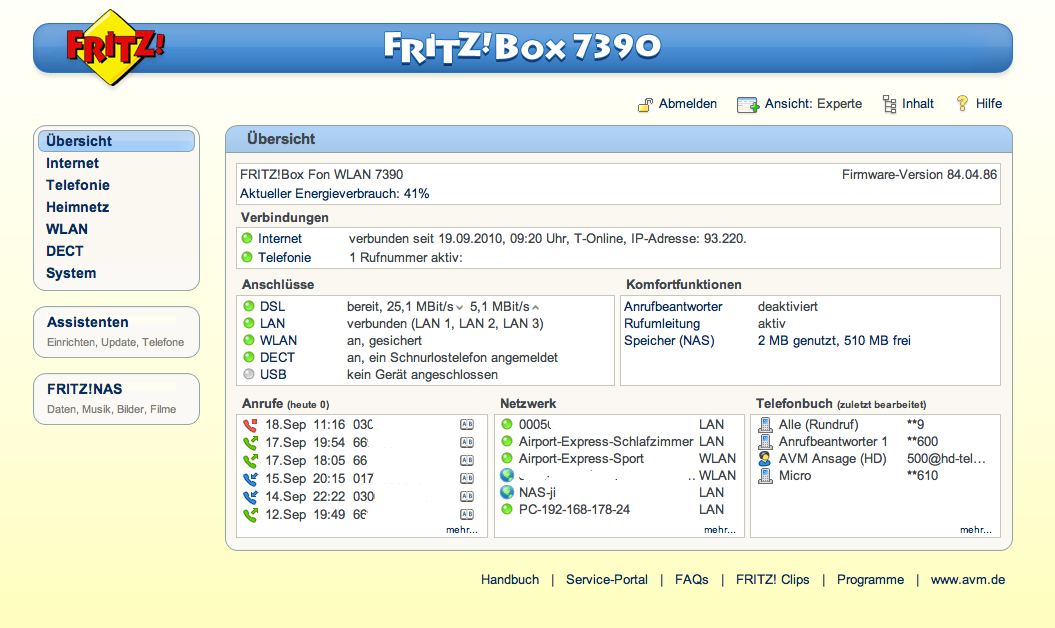Click the Hilfe question mark icon

tap(962, 103)
